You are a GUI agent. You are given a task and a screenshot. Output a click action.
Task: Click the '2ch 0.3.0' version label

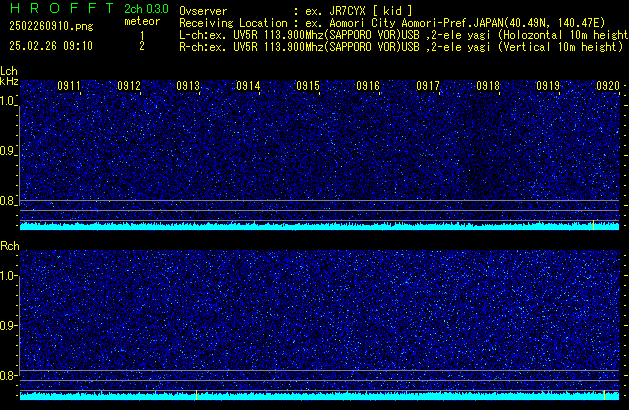coord(146,9)
